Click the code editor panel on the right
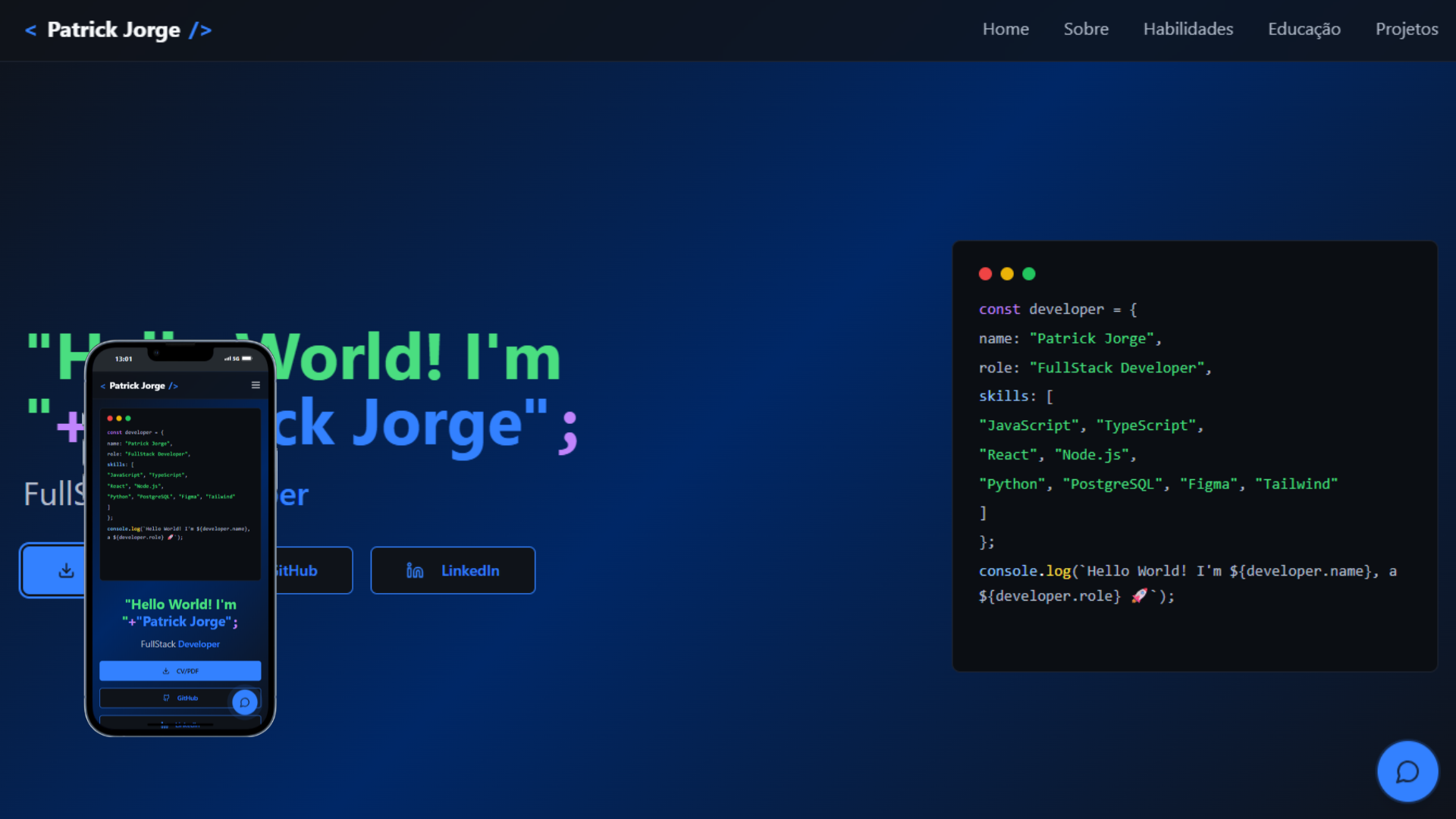1456x819 pixels. tap(1194, 455)
